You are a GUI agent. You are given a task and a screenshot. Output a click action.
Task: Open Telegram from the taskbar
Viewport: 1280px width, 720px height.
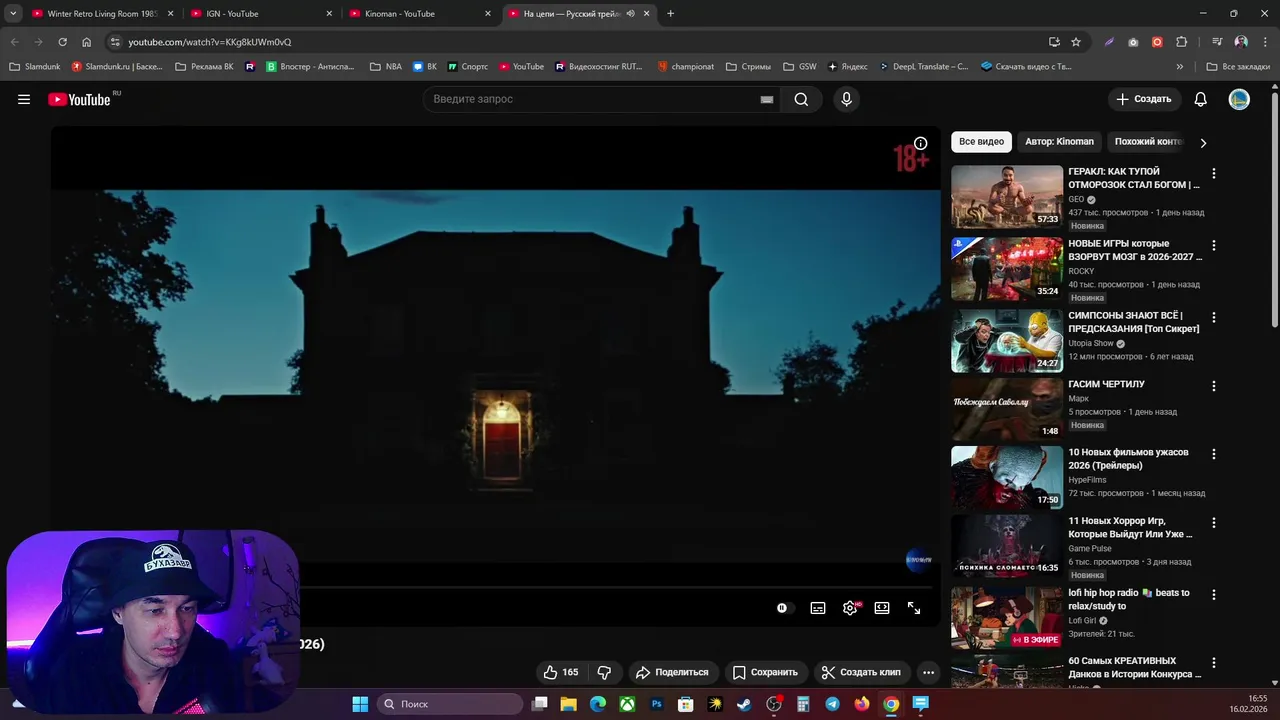pos(832,704)
